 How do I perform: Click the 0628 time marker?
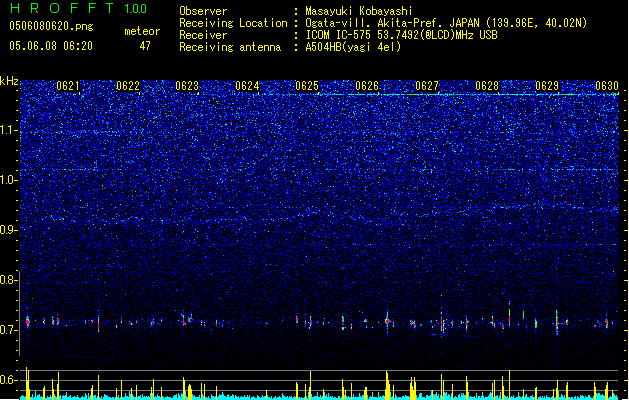tap(487, 86)
